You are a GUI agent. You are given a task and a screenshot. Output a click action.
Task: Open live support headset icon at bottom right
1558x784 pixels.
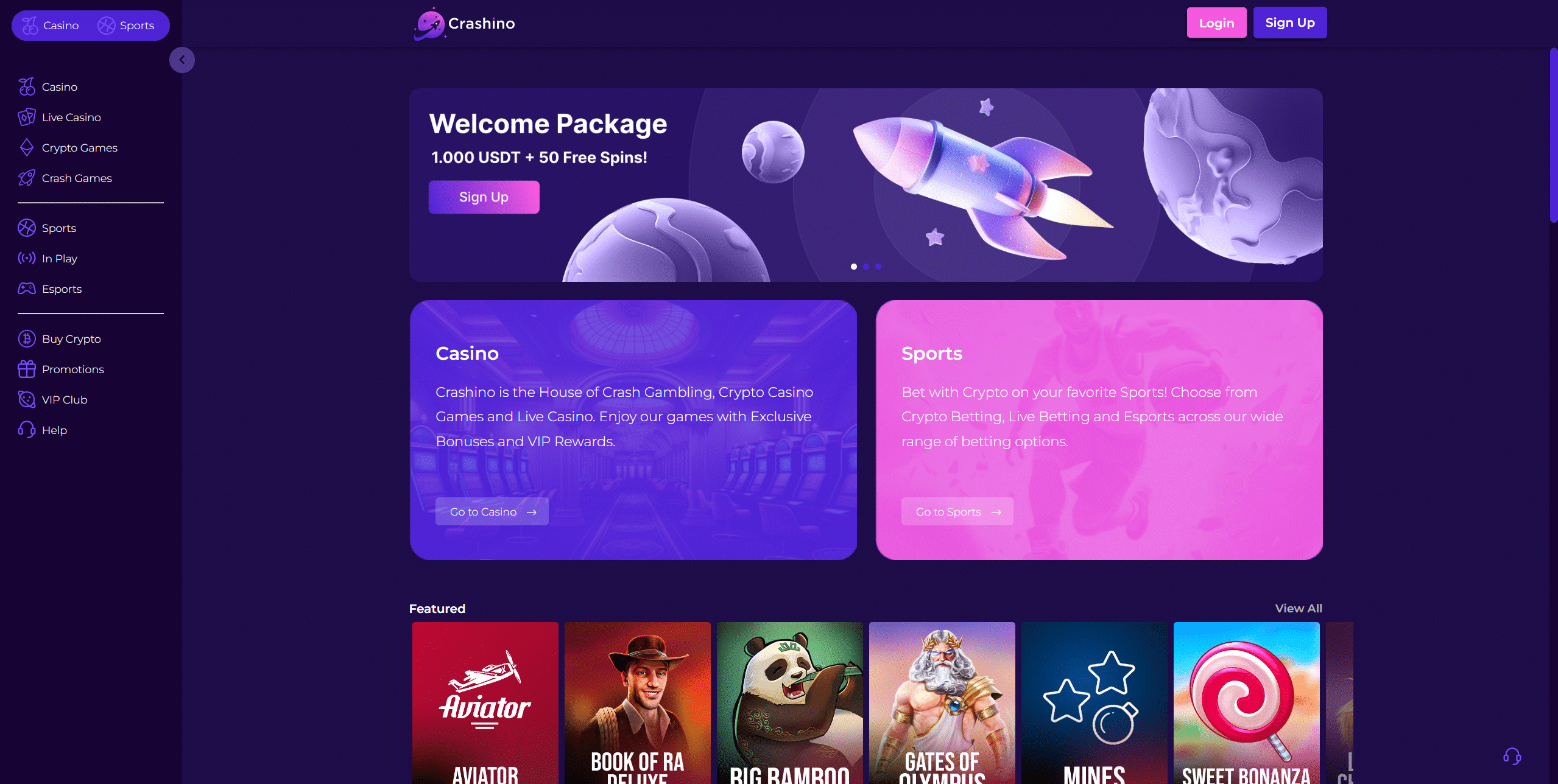1512,757
